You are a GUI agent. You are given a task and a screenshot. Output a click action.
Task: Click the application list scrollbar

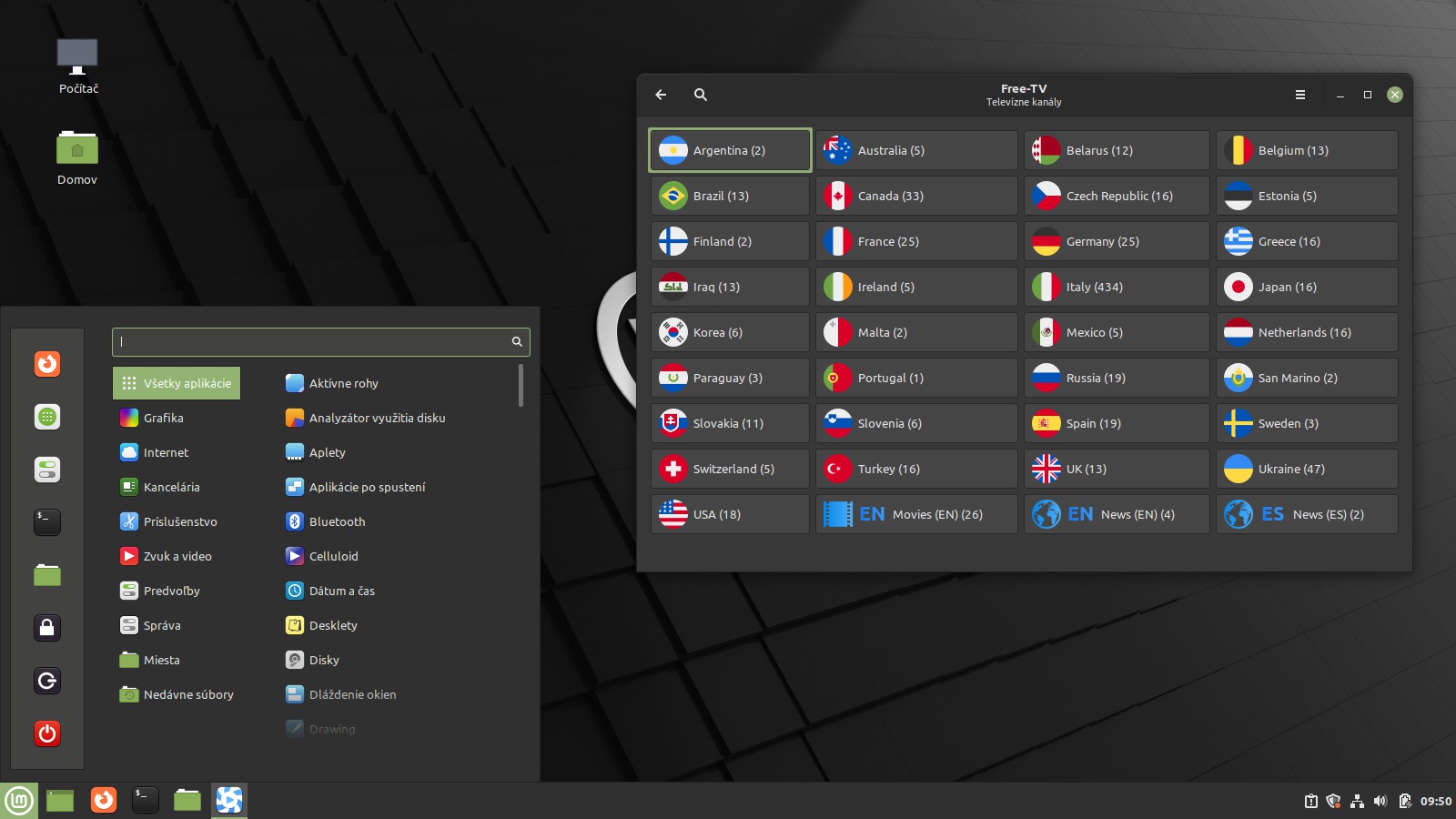[x=521, y=385]
